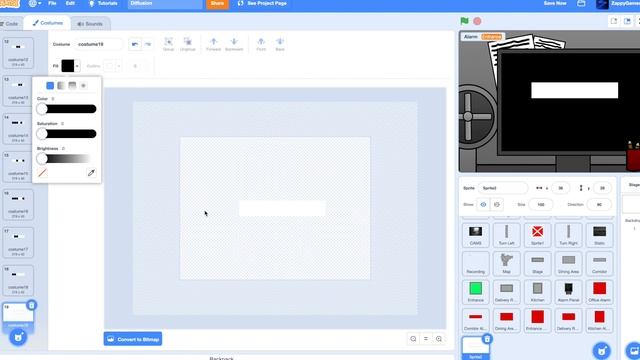Click Save Now
640x360 pixels.
click(555, 3)
